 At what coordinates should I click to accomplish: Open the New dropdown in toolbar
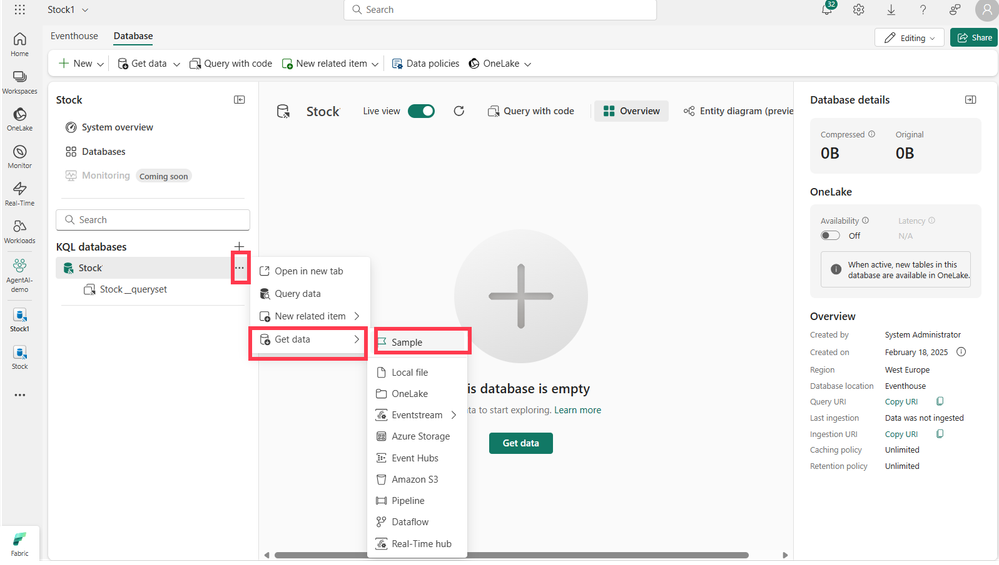tap(82, 64)
